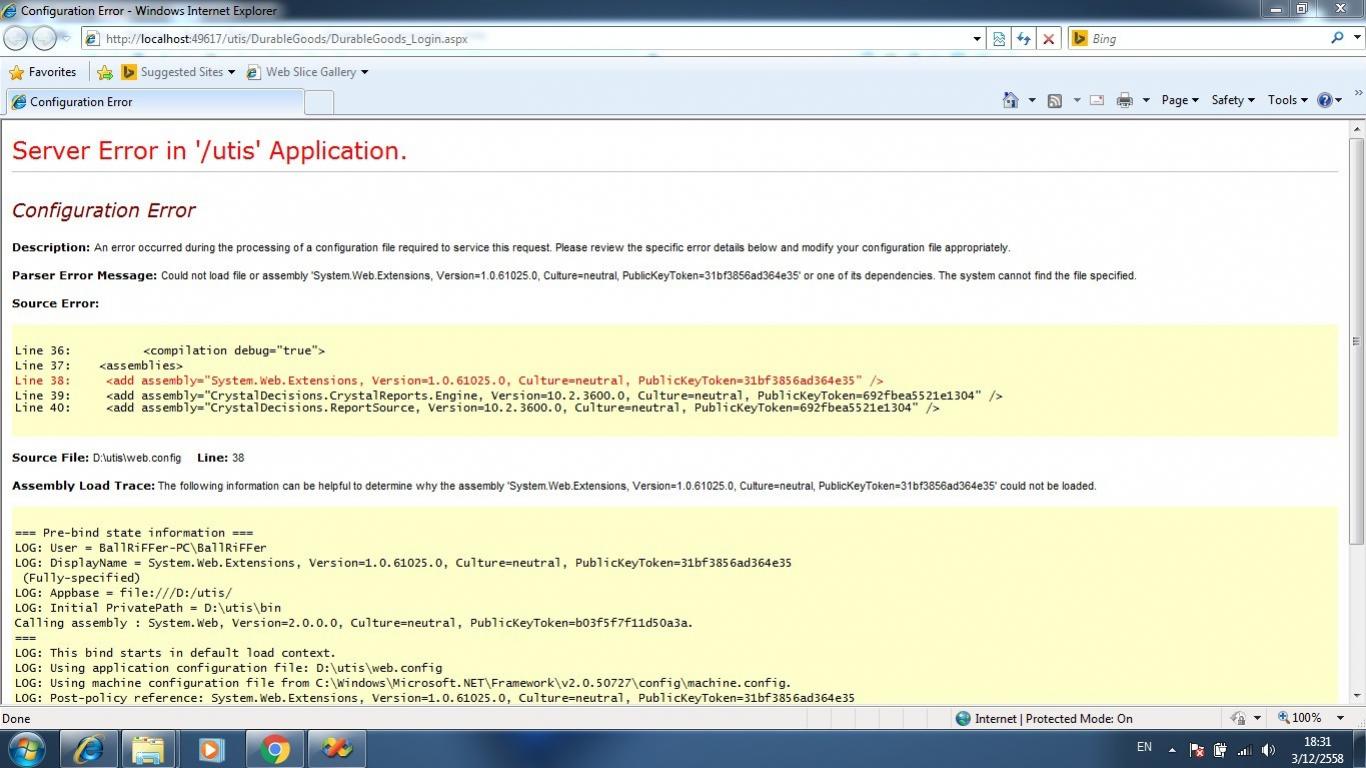Open the Help question mark menu
The height and width of the screenshot is (768, 1366).
pos(1330,100)
